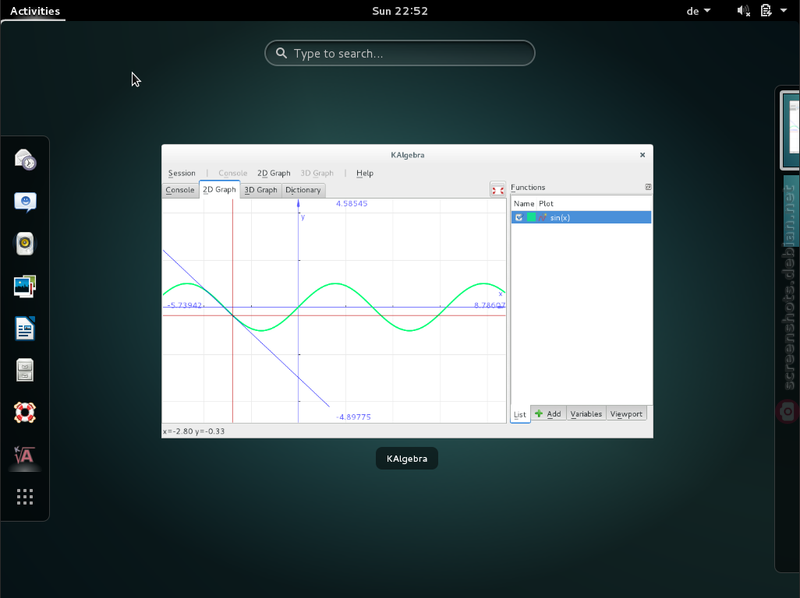The image size is (800, 598).
Task: Click the -4.89775 axis value
Action: pos(353,417)
